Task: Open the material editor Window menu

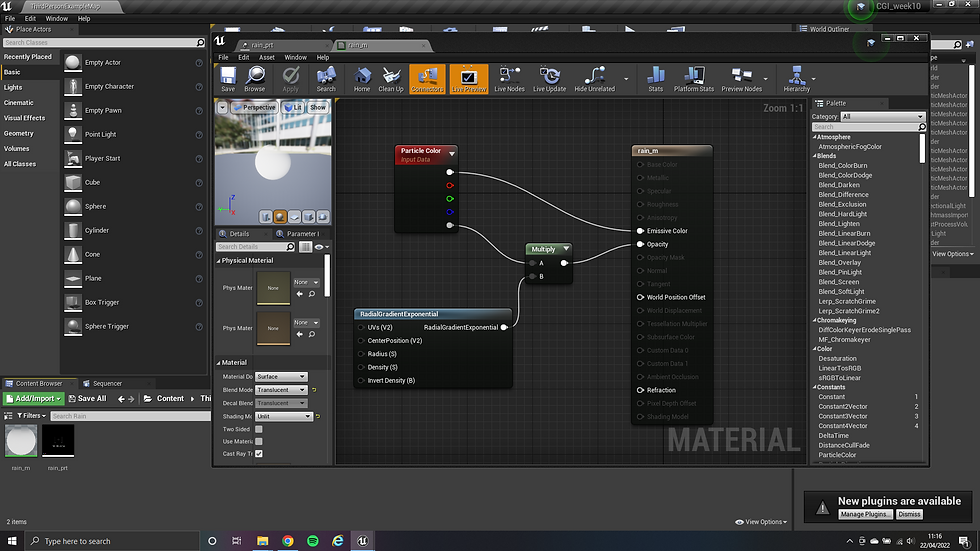Action: click(x=296, y=57)
